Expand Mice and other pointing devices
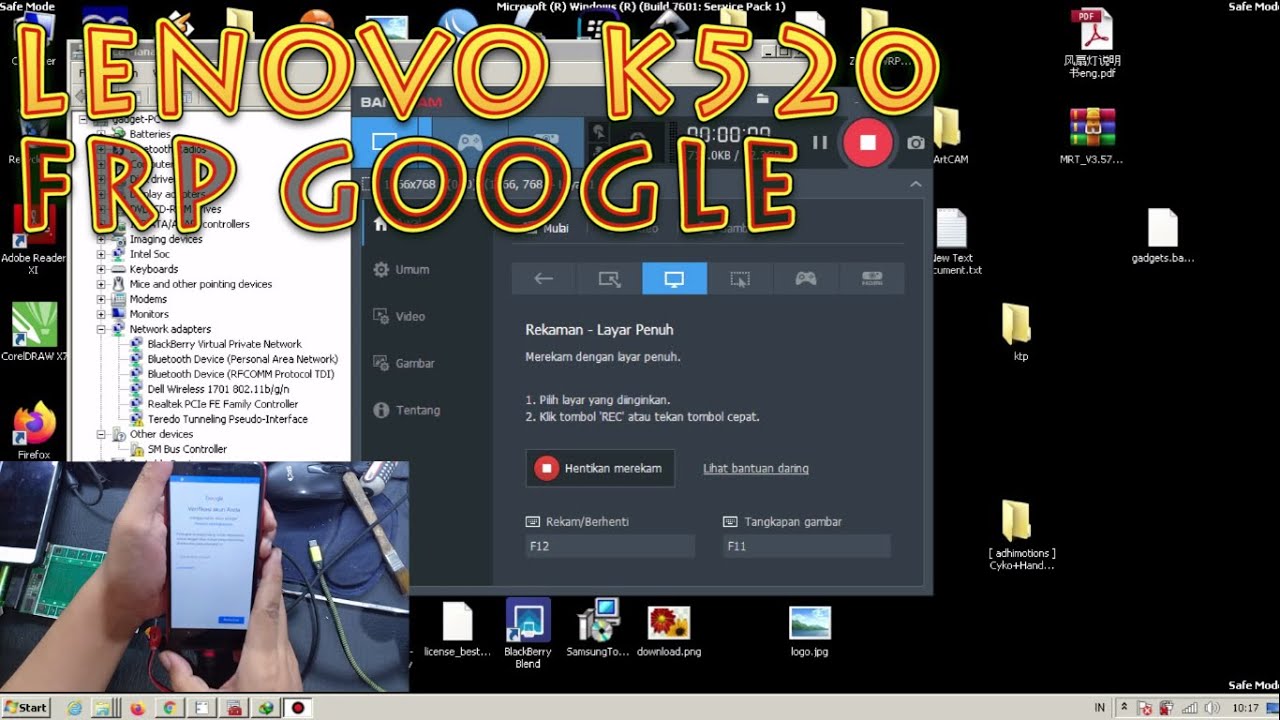1280x720 pixels. click(x=101, y=285)
